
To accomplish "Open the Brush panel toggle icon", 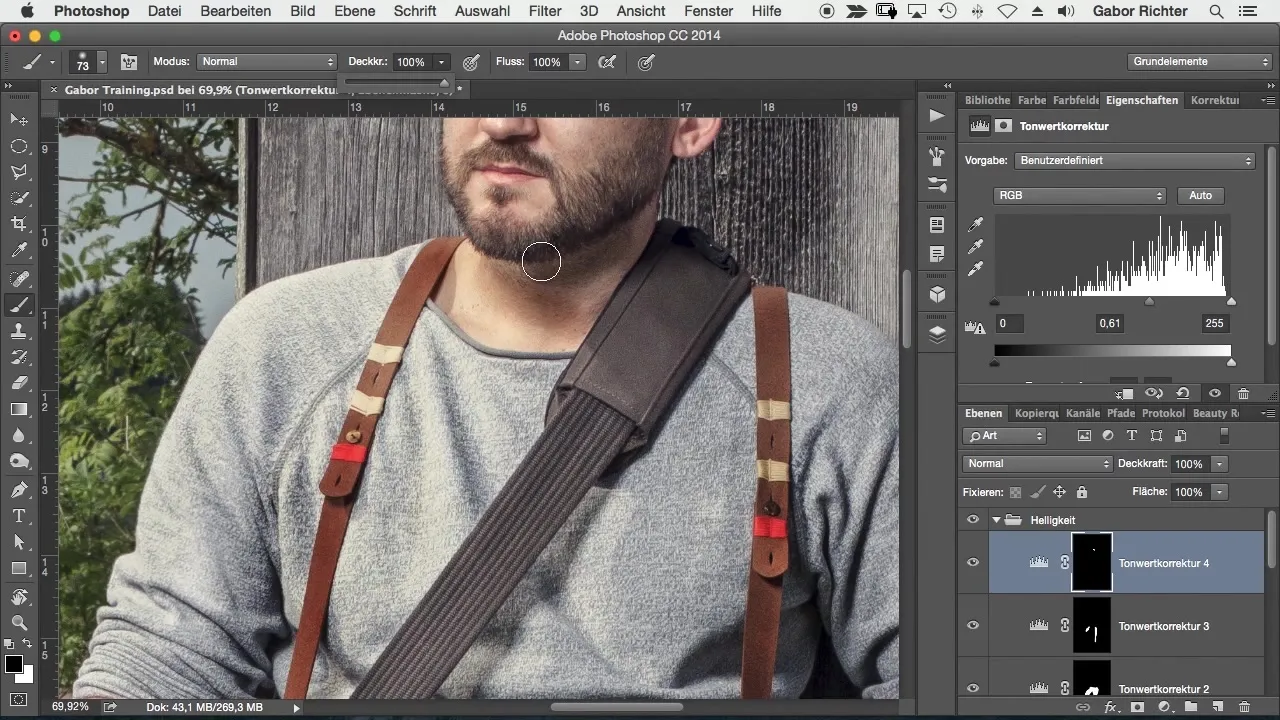I will 129,62.
